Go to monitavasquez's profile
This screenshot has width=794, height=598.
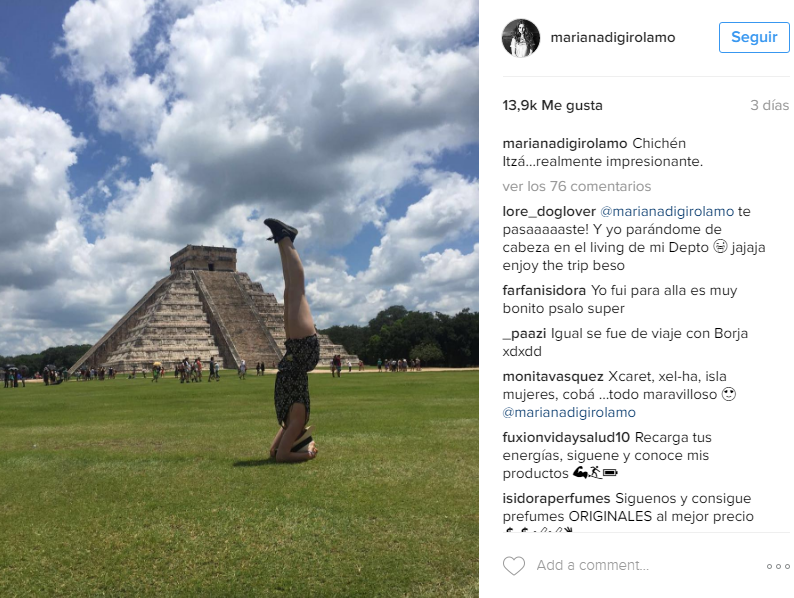(x=553, y=377)
